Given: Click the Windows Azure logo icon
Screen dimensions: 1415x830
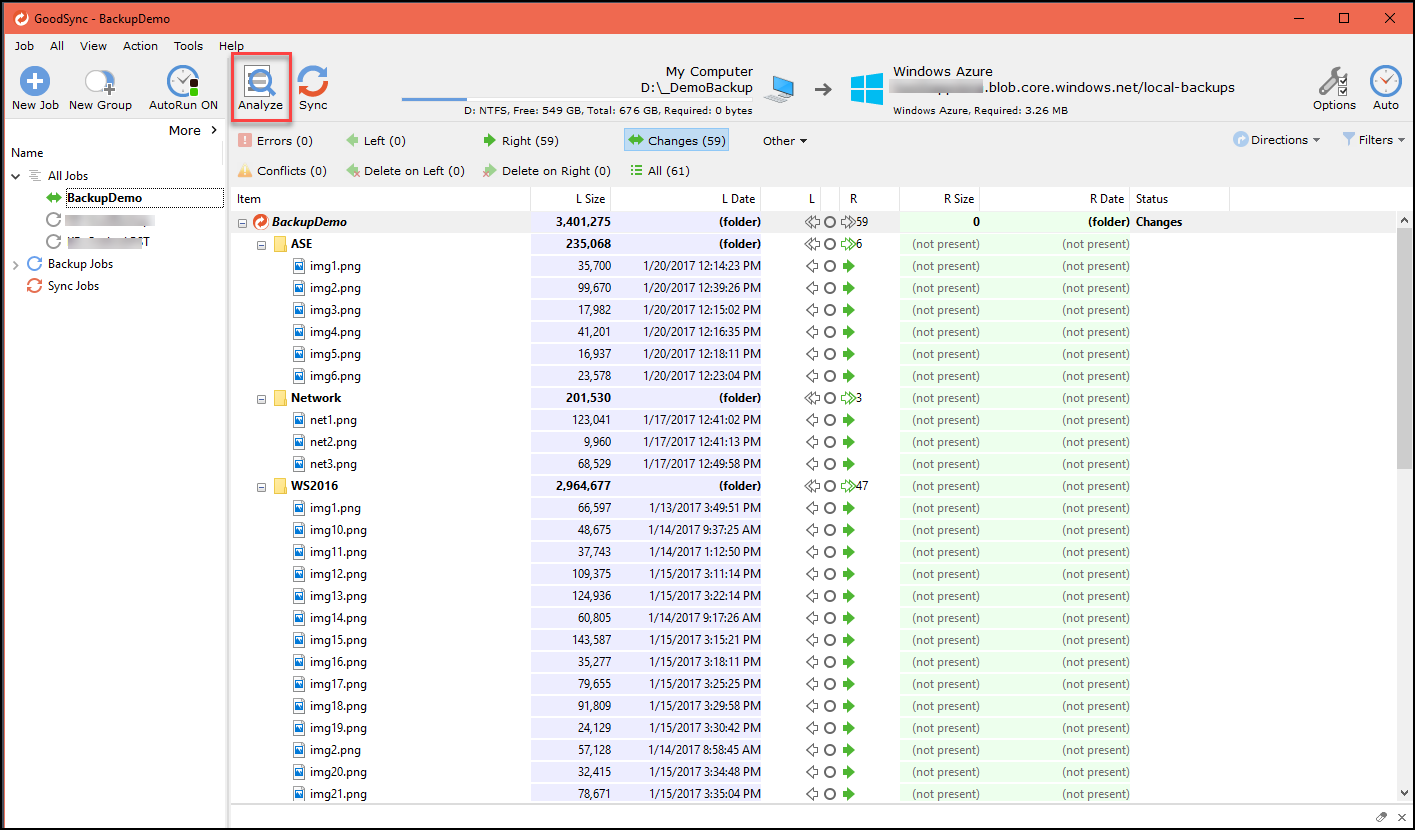Looking at the screenshot, I should (x=867, y=88).
